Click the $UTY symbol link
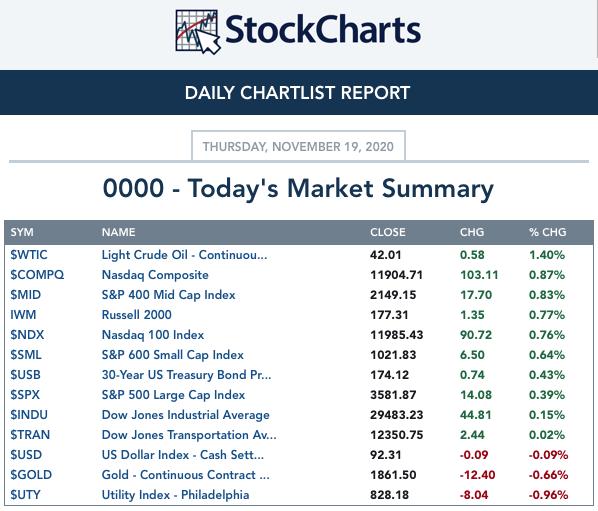Viewport: 598px width, 511px height. click(25, 495)
